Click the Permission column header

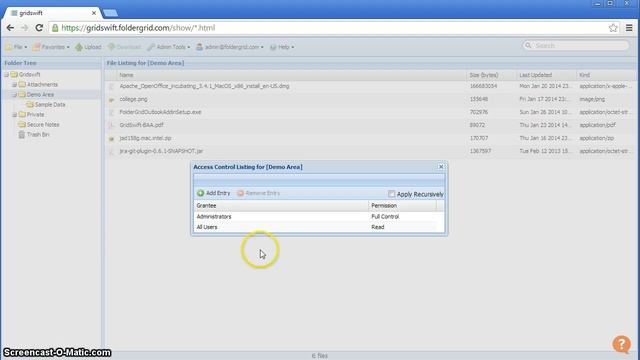pyautogui.click(x=402, y=206)
